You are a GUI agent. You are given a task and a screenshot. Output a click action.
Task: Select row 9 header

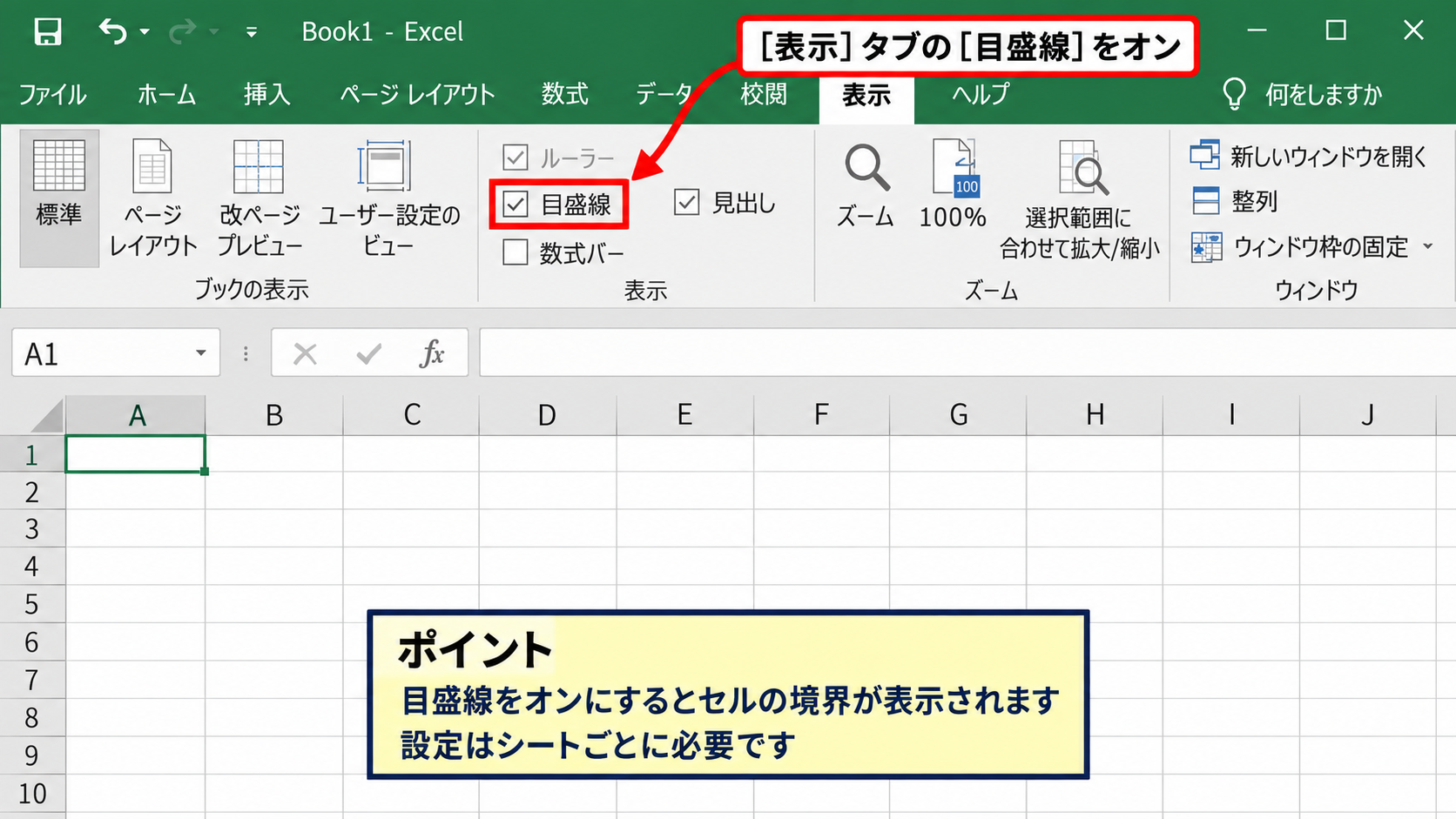[32, 755]
